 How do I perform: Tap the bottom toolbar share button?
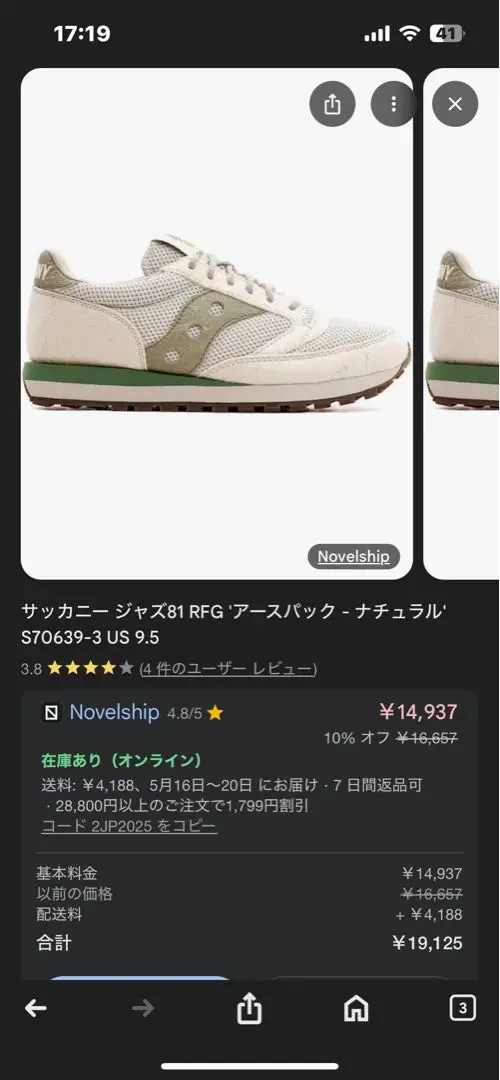click(249, 1009)
